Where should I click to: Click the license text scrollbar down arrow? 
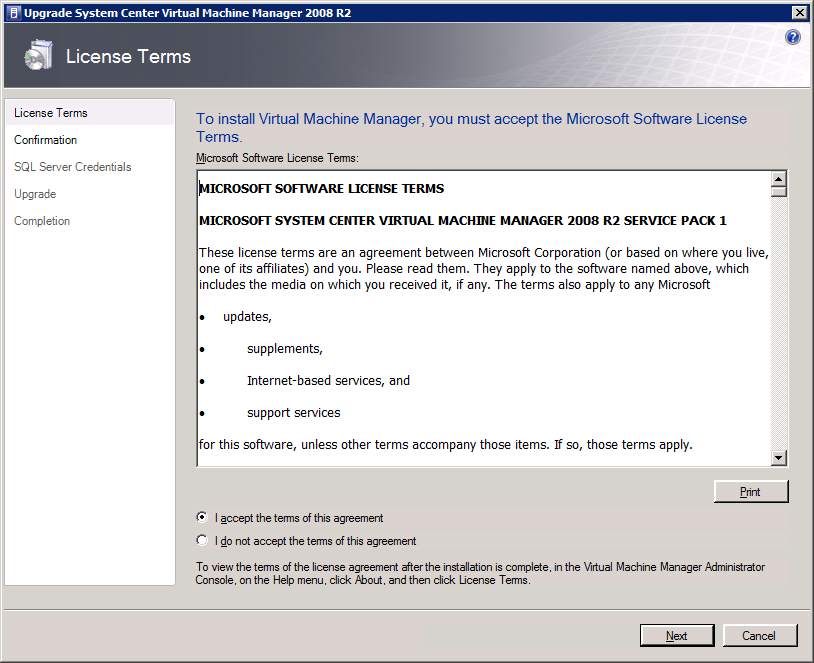coord(778,457)
